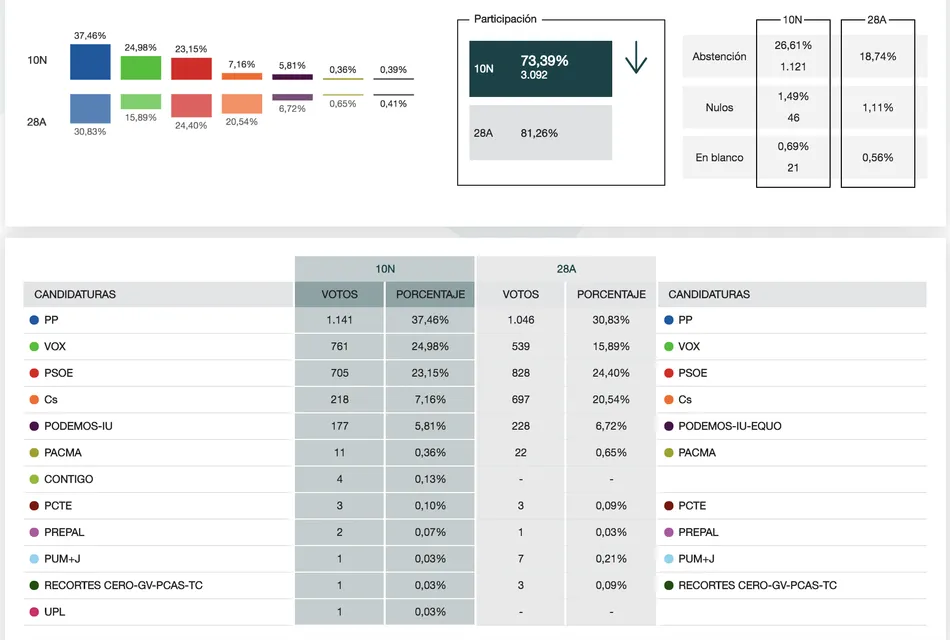
Task: Click the En blanco row label
Action: pos(719,157)
